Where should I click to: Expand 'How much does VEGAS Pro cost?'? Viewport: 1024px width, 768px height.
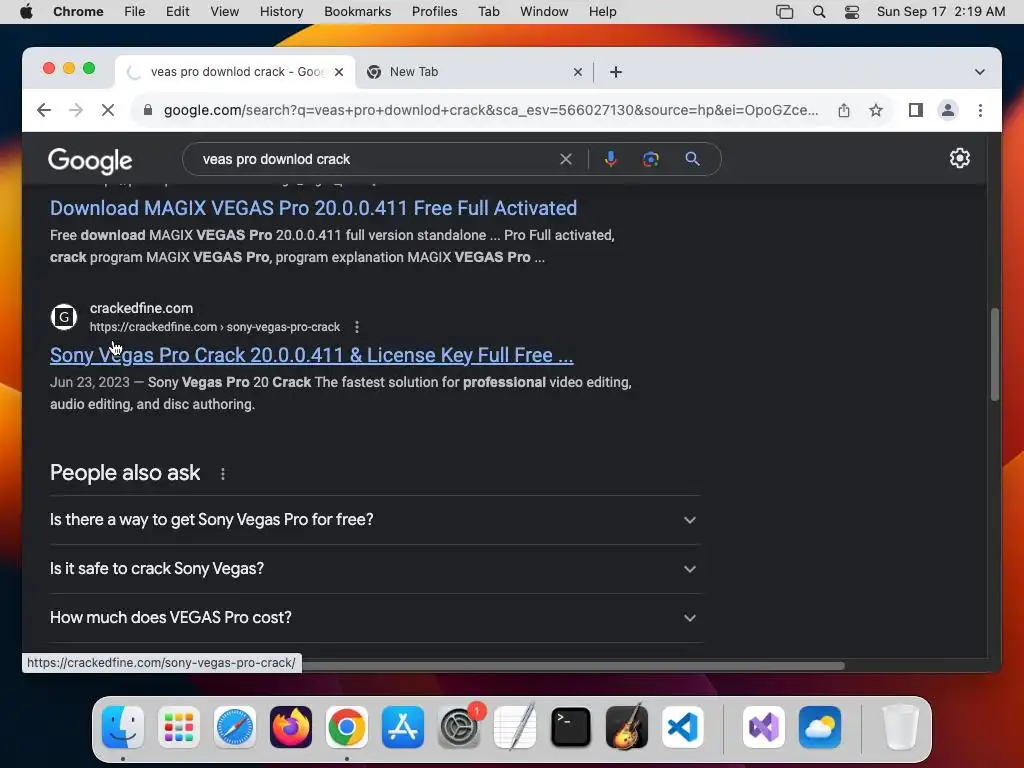(x=375, y=618)
